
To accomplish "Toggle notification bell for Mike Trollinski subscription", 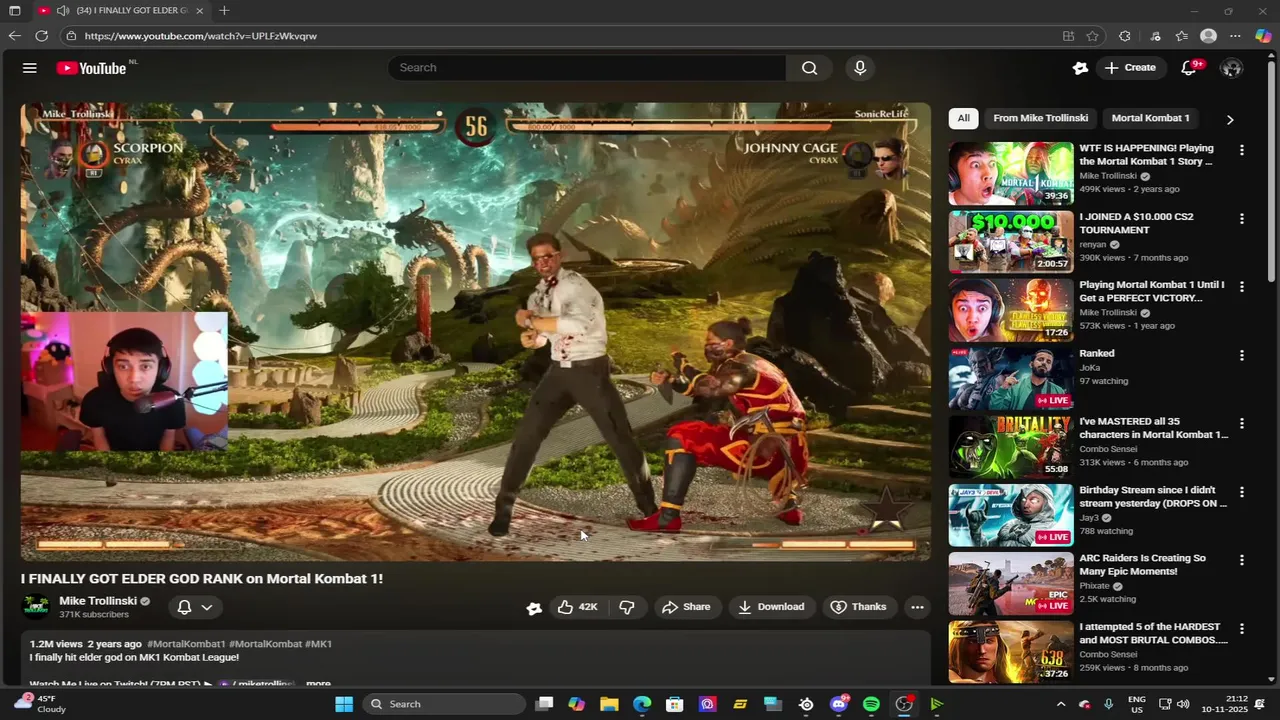I will 184,607.
